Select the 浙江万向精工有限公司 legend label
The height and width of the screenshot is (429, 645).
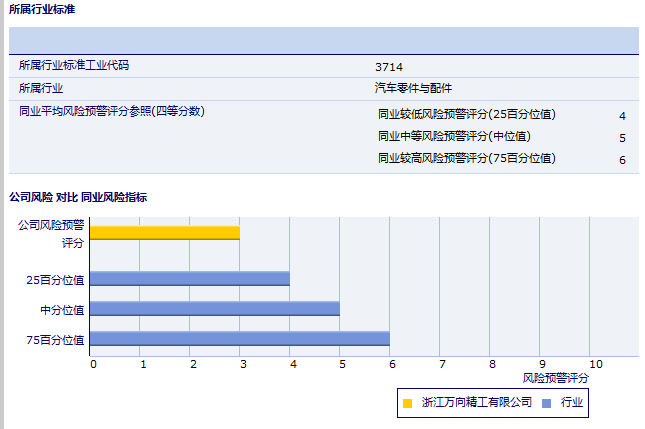pos(476,403)
